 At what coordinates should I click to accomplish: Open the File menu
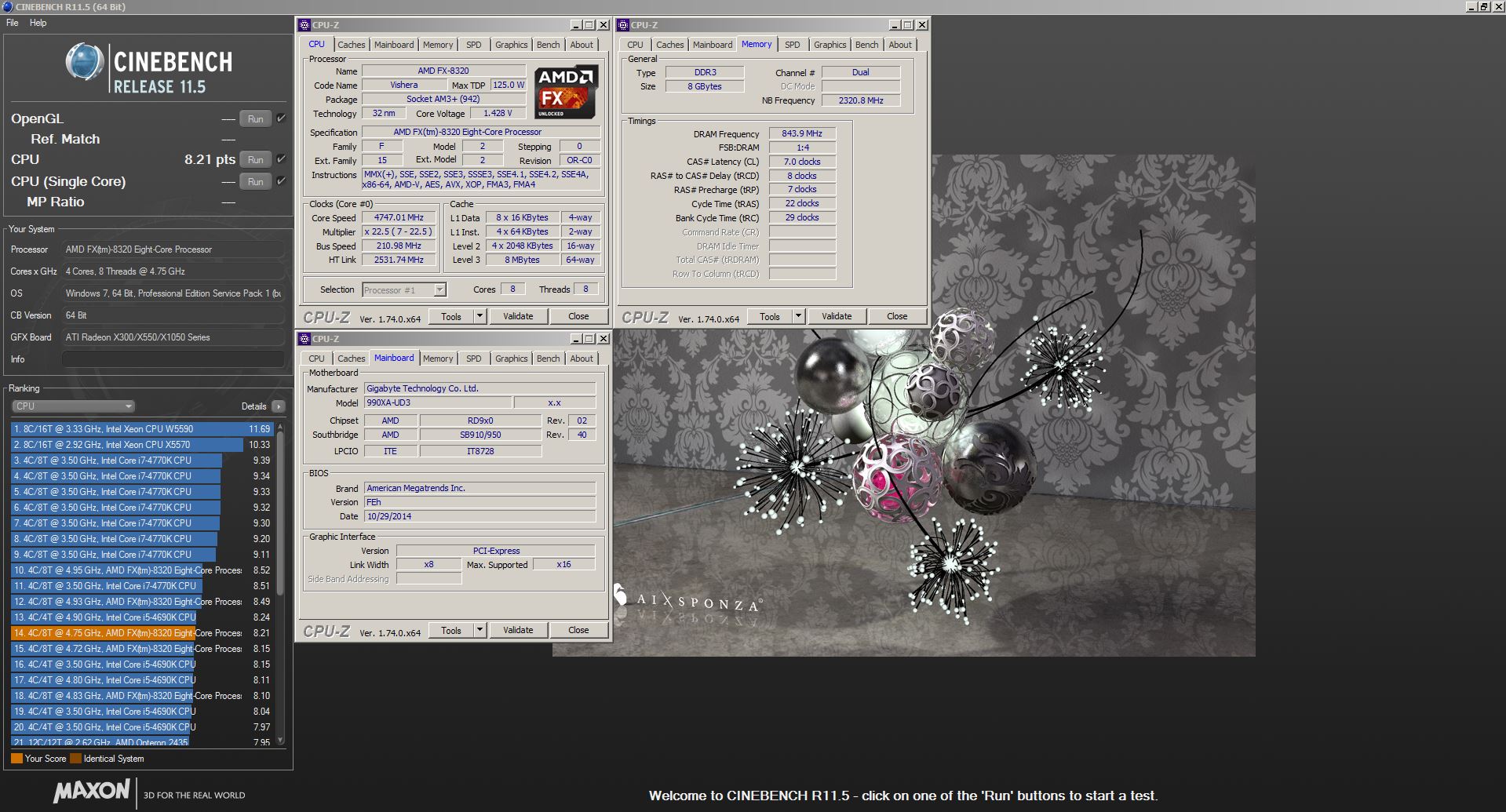pyautogui.click(x=13, y=23)
